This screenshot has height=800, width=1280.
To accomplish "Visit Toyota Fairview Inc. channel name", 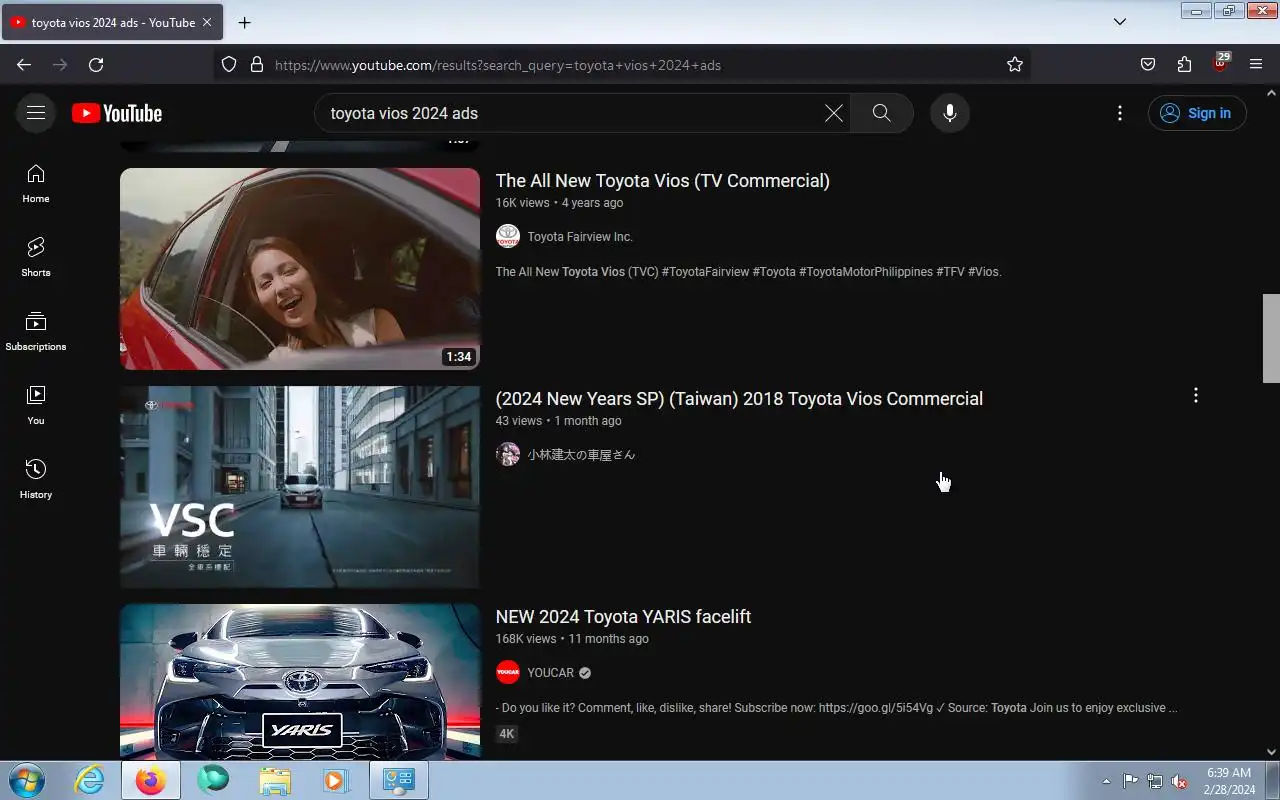I will [580, 237].
